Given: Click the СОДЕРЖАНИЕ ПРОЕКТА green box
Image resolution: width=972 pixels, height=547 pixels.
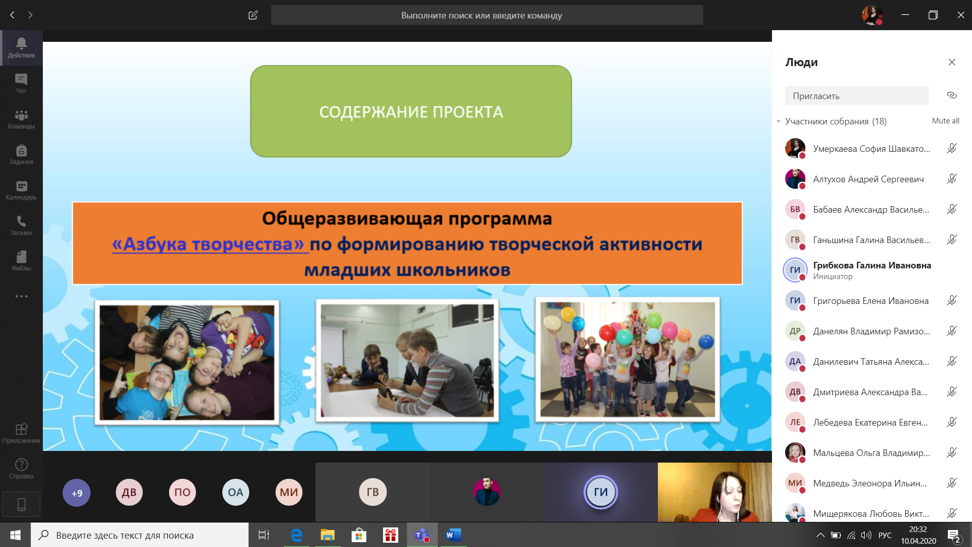Looking at the screenshot, I should tap(410, 111).
